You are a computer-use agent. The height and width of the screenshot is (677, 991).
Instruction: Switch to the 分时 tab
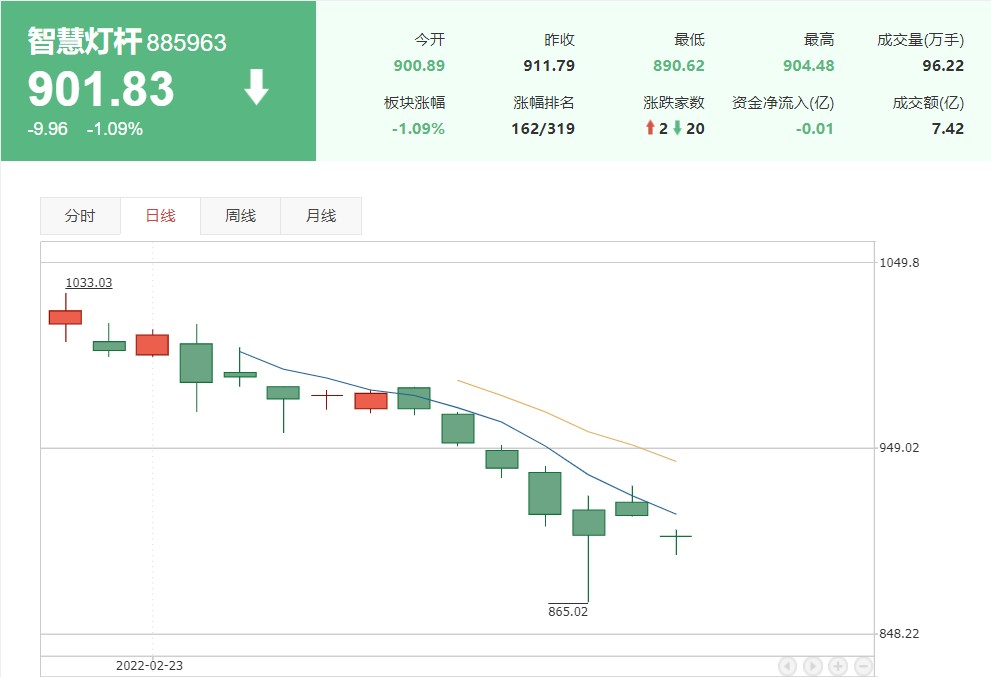[80, 216]
